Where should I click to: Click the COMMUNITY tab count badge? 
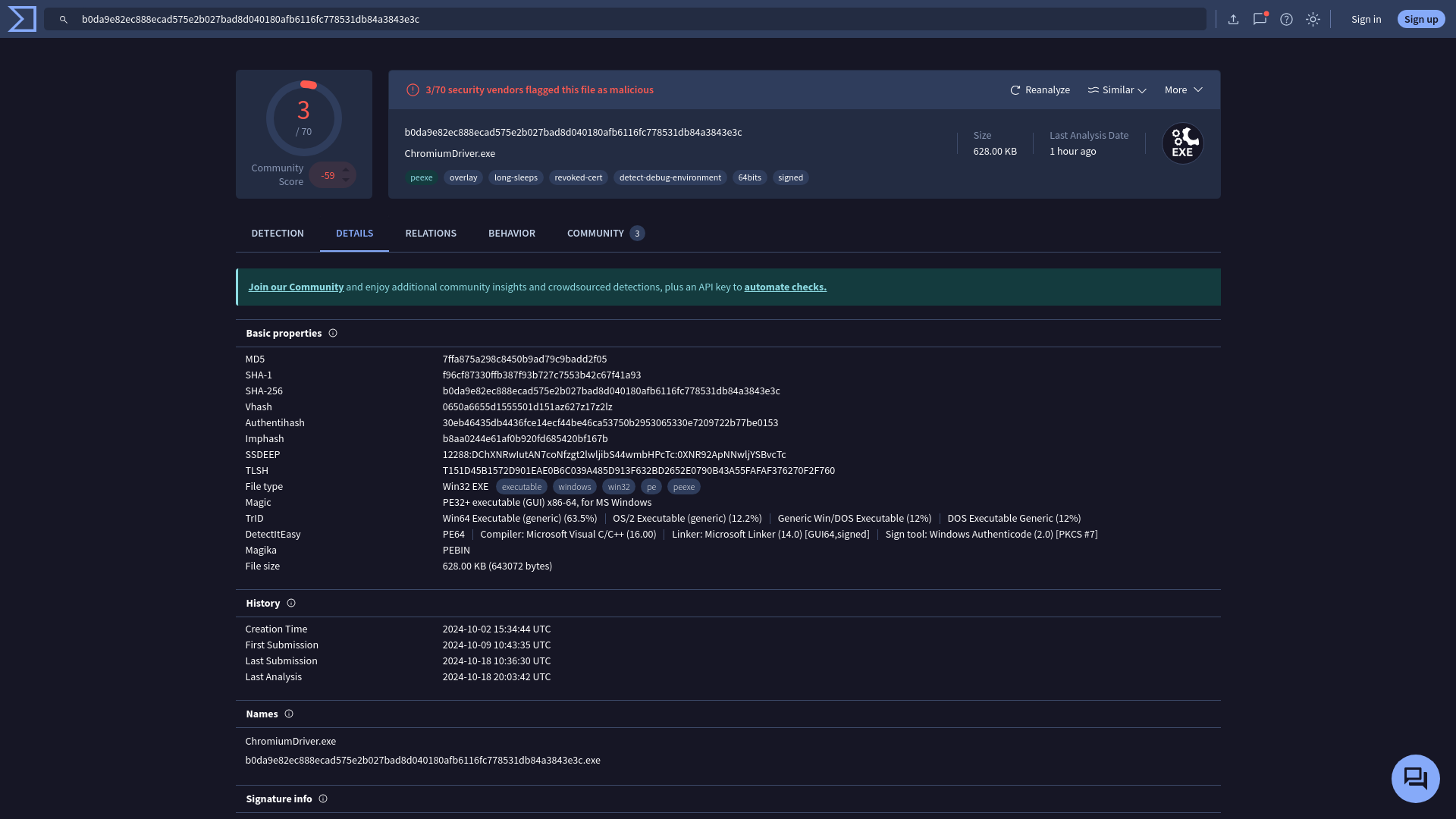637,234
